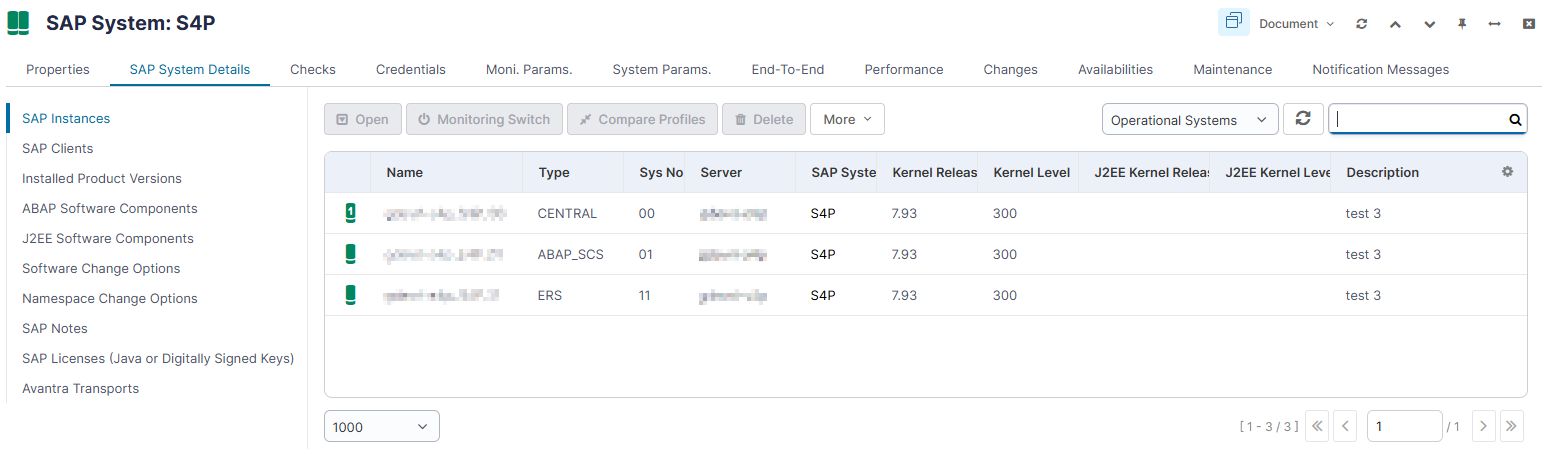Click the search magnifier icon
The width and height of the screenshot is (1542, 449).
(1515, 120)
